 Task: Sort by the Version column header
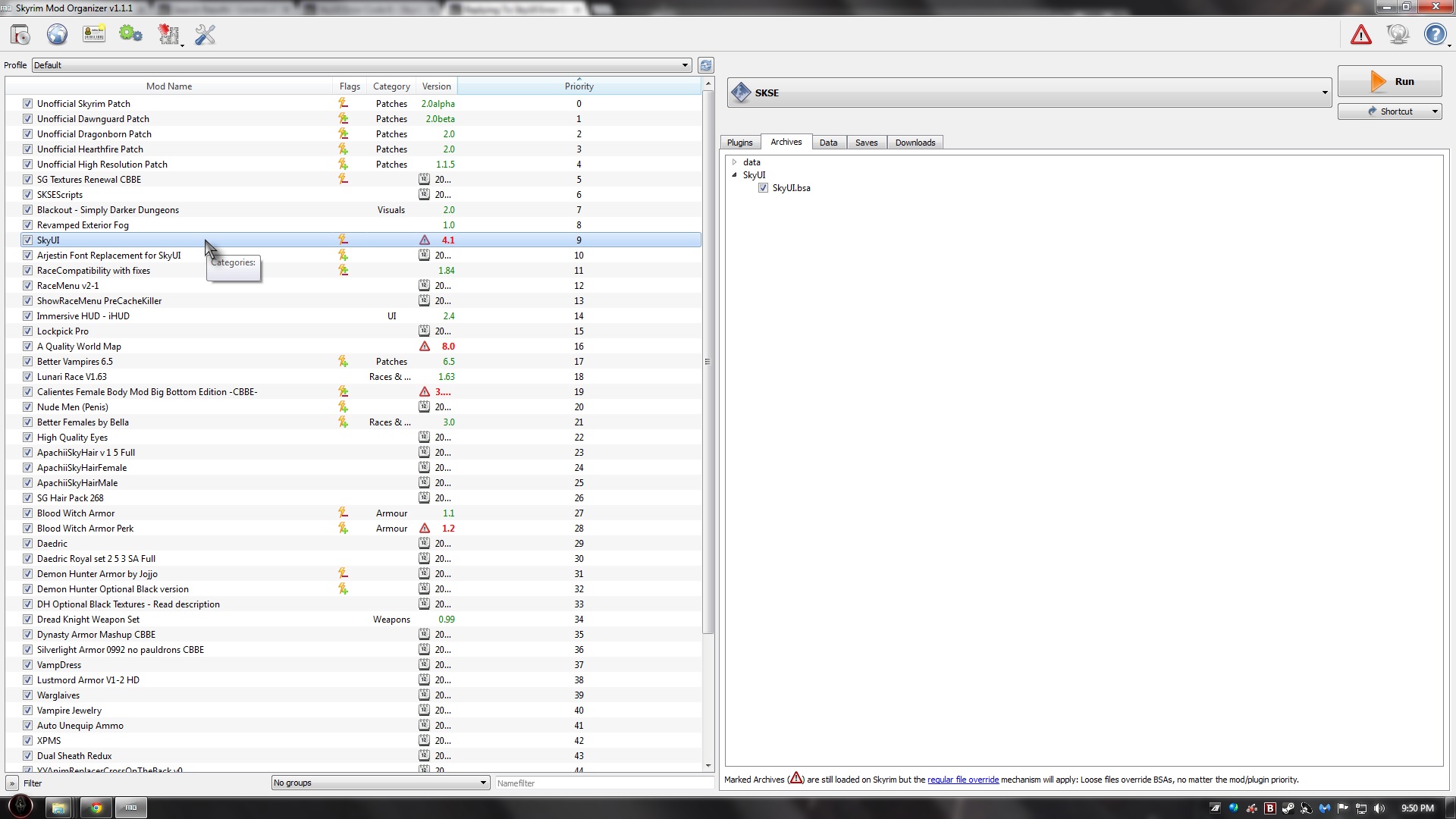(x=436, y=86)
